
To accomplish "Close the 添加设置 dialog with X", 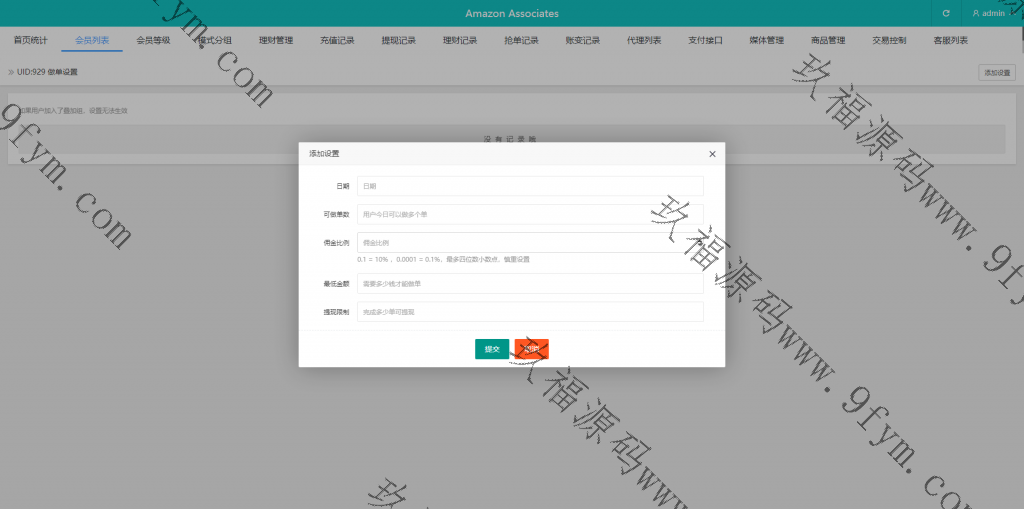I will 712,154.
